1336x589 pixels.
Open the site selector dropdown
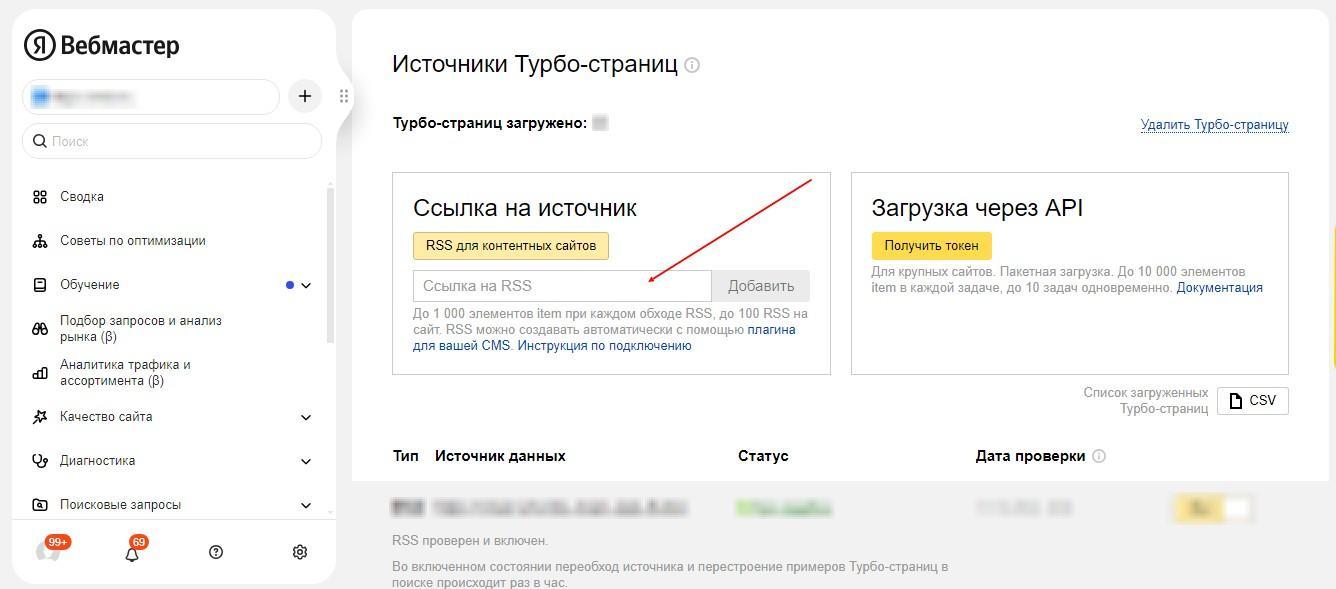coord(151,97)
